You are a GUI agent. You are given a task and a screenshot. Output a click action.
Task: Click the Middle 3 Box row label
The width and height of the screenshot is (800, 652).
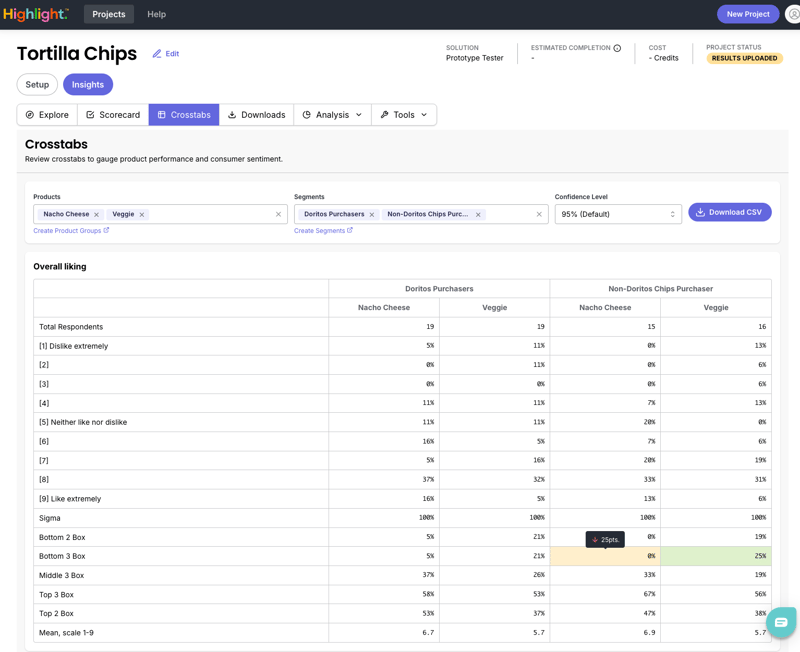click(62, 575)
